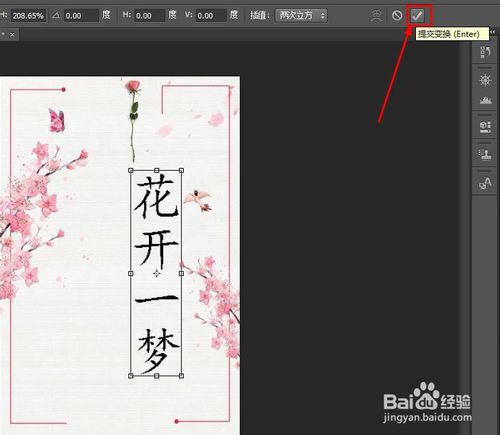Switch between free transform and warp modes
This screenshot has width=500, height=435.
(376, 16)
